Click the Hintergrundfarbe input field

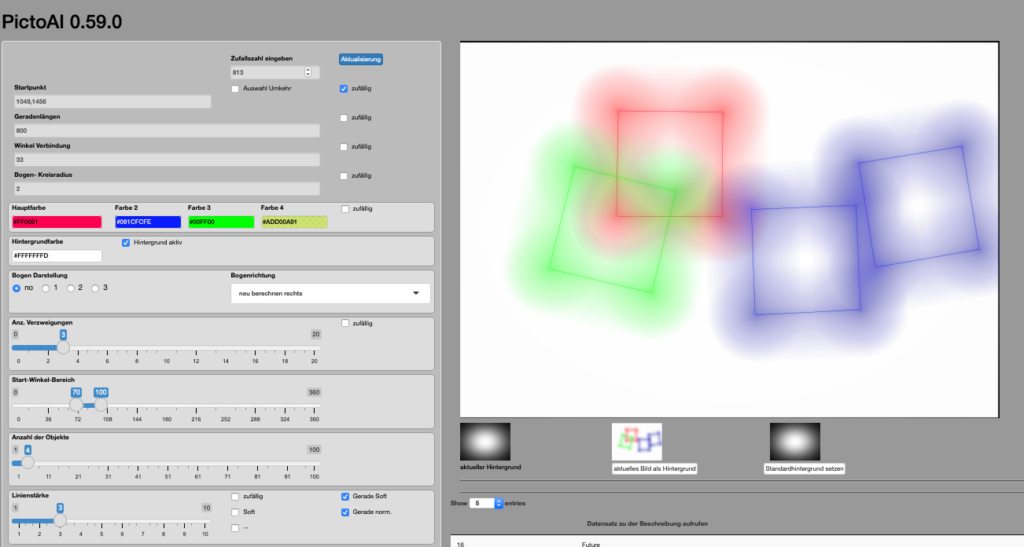point(57,256)
